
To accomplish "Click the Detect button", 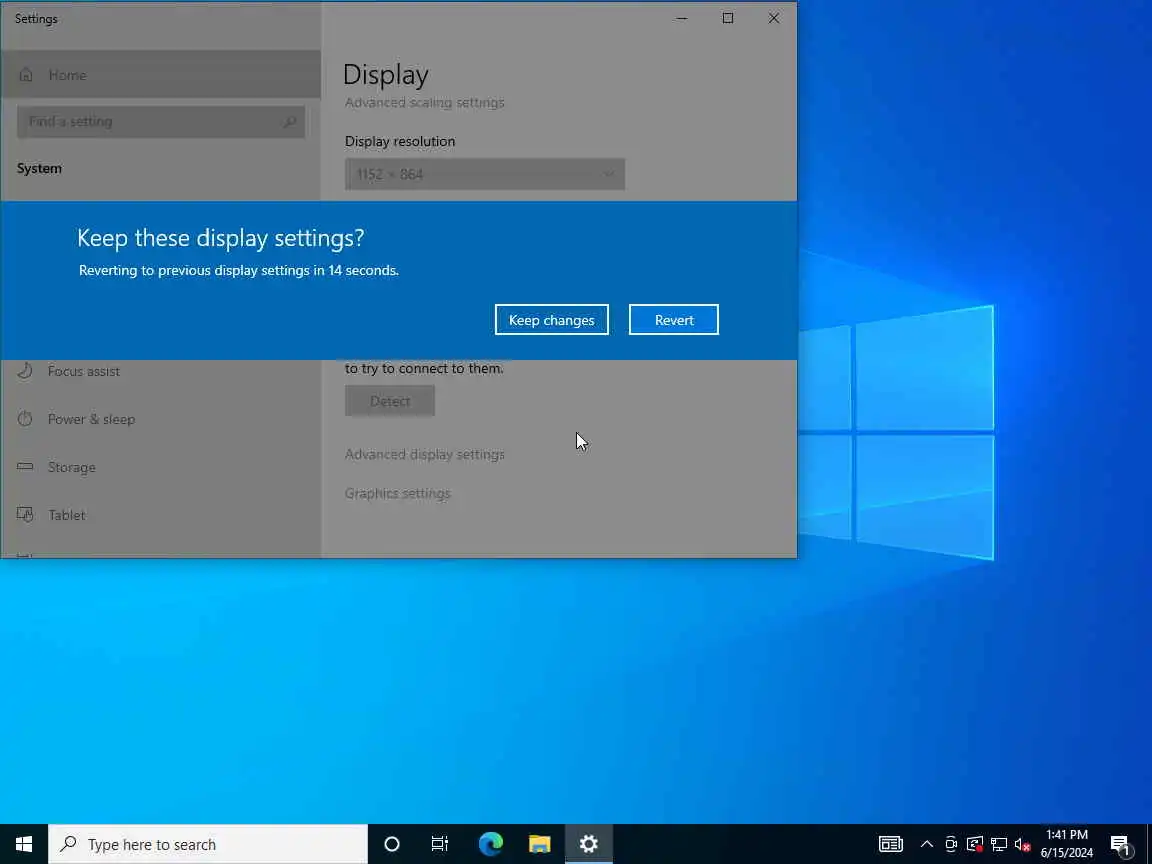I will coord(389,401).
